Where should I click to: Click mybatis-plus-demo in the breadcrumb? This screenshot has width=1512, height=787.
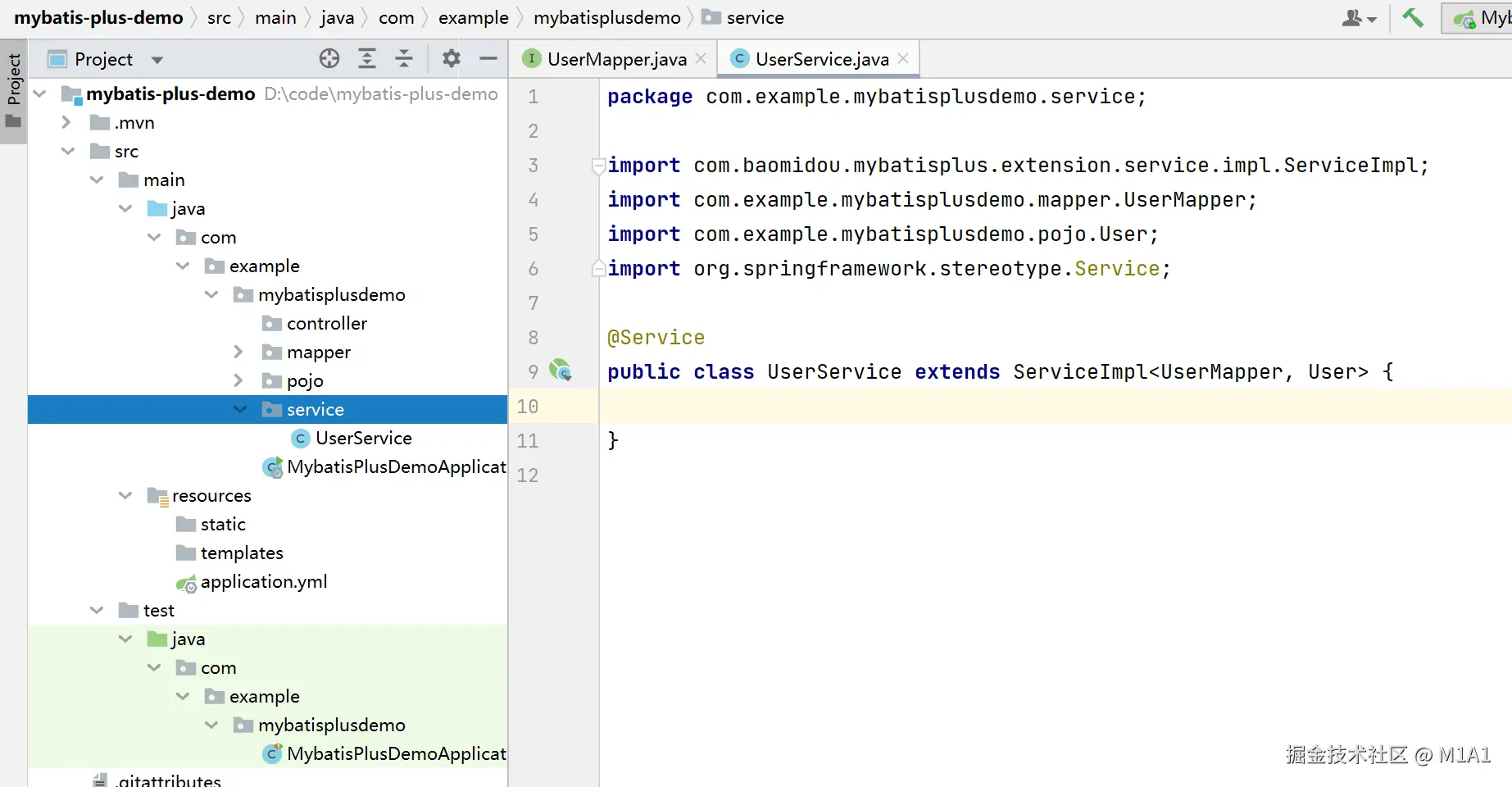[98, 17]
